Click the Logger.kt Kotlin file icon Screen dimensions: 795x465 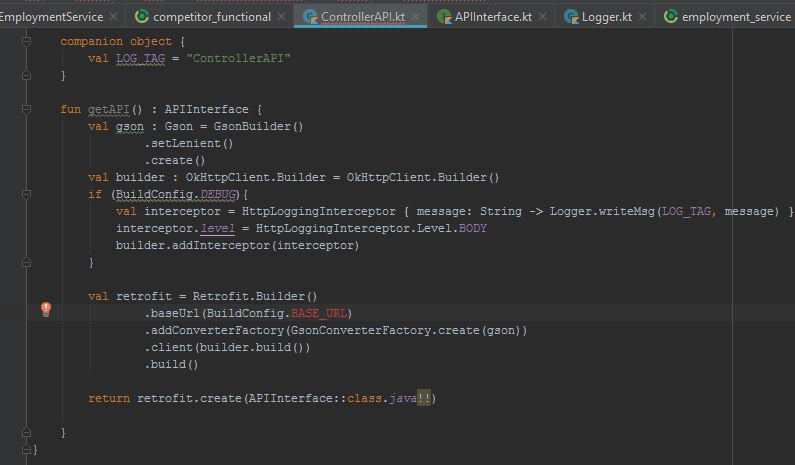coord(571,17)
